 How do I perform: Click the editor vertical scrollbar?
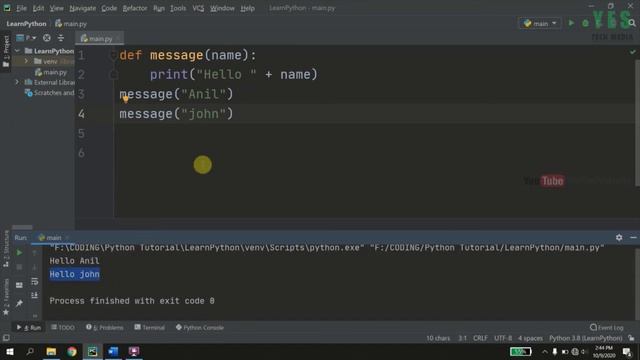point(637,122)
